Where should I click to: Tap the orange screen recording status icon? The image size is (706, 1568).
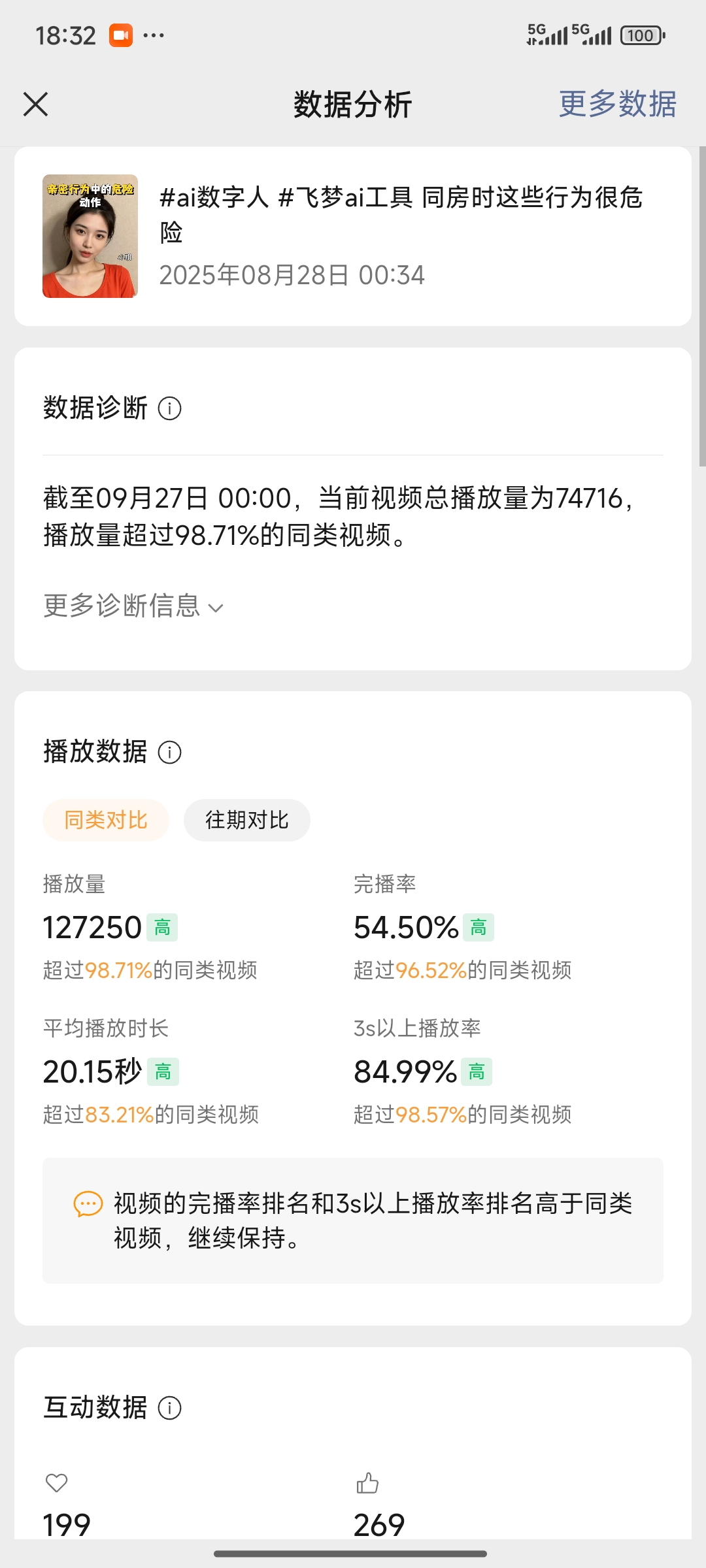tap(121, 35)
